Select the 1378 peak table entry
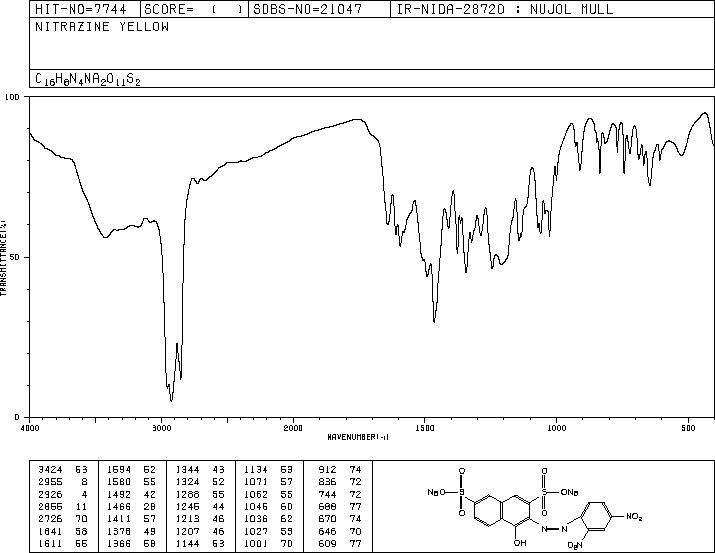715x553 pixels. pyautogui.click(x=131, y=531)
